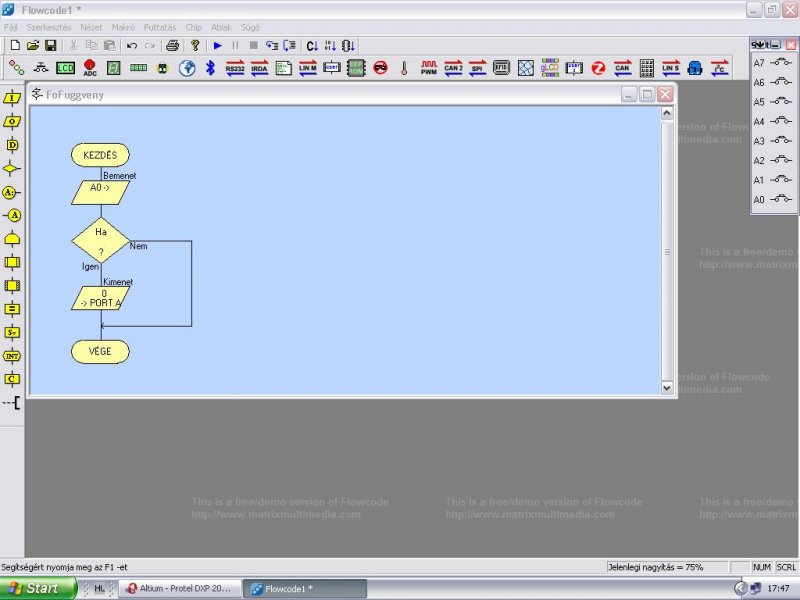This screenshot has width=800, height=600.
Task: Add the LIN M component
Action: point(308,68)
